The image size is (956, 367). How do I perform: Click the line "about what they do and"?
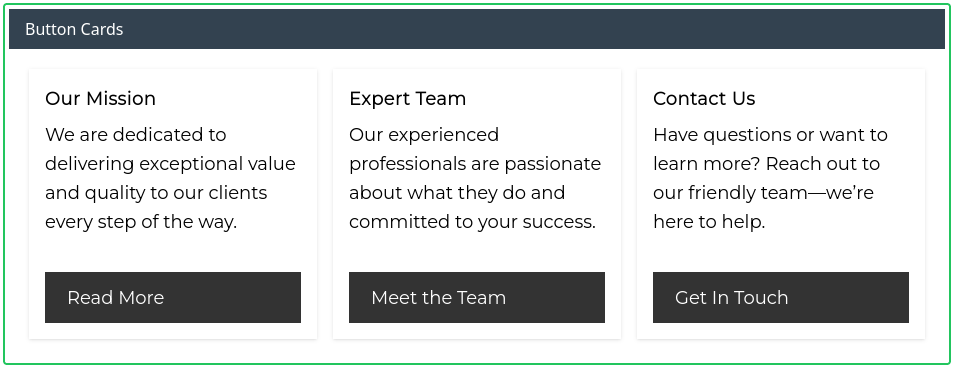[x=457, y=193]
